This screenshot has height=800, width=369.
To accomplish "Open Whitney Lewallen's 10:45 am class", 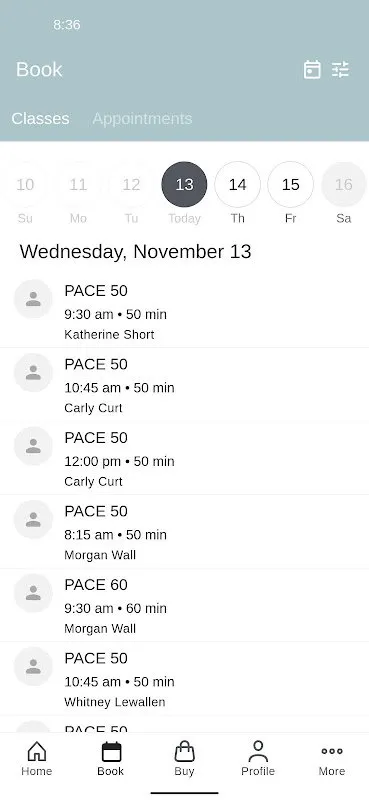I will click(184, 679).
